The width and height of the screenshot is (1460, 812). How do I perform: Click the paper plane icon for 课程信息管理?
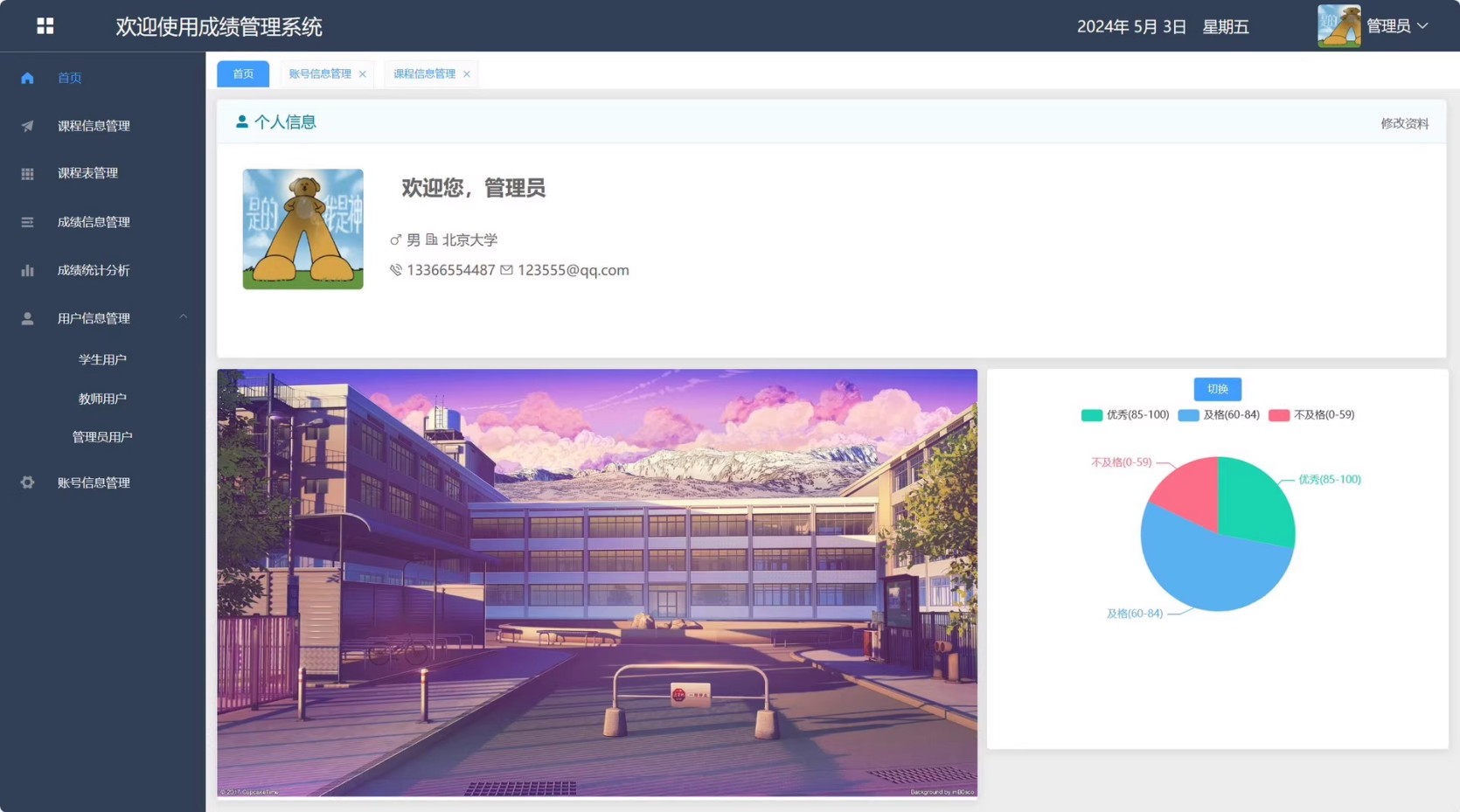[x=27, y=126]
